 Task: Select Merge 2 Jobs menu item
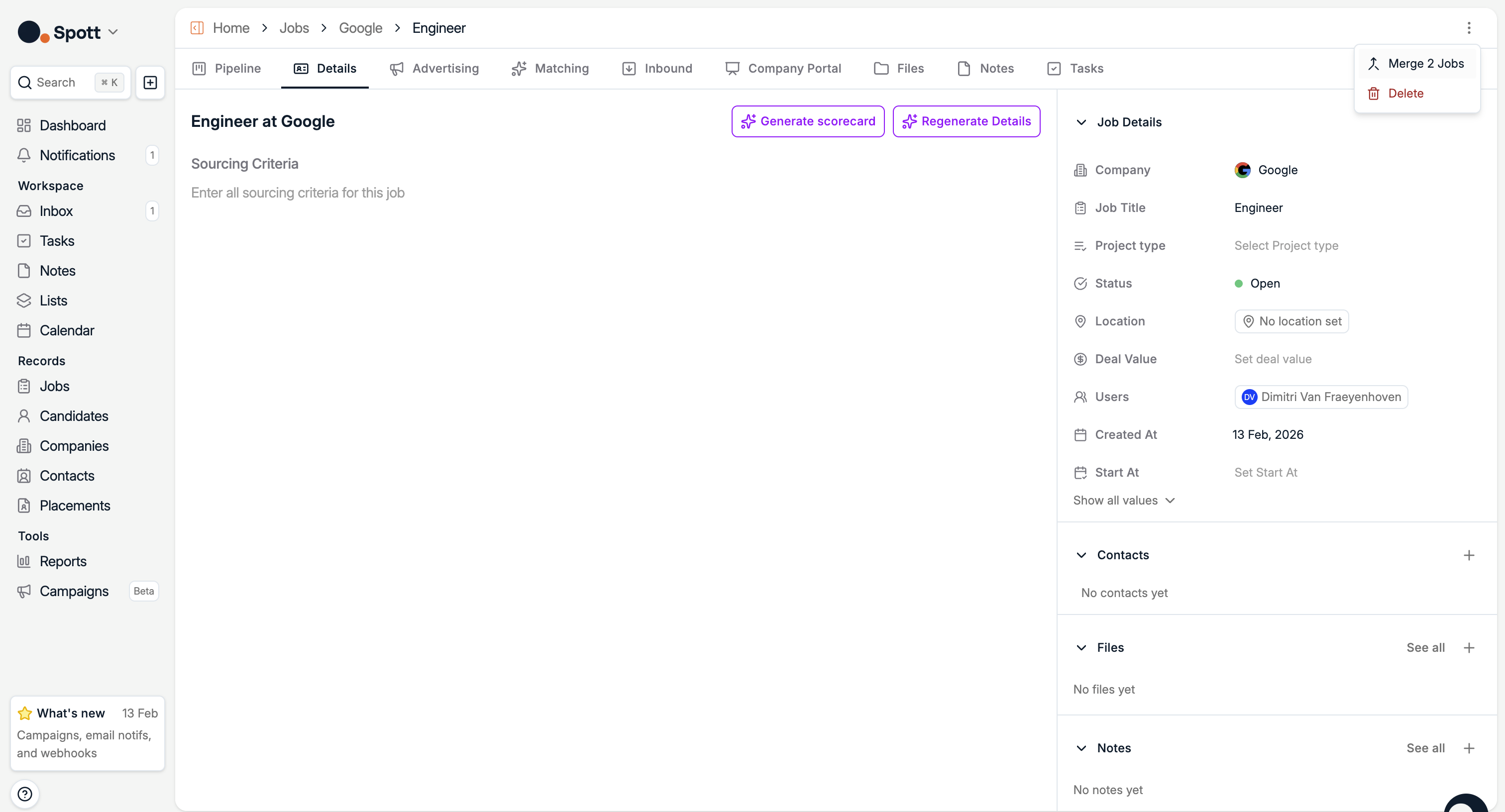pos(1417,64)
